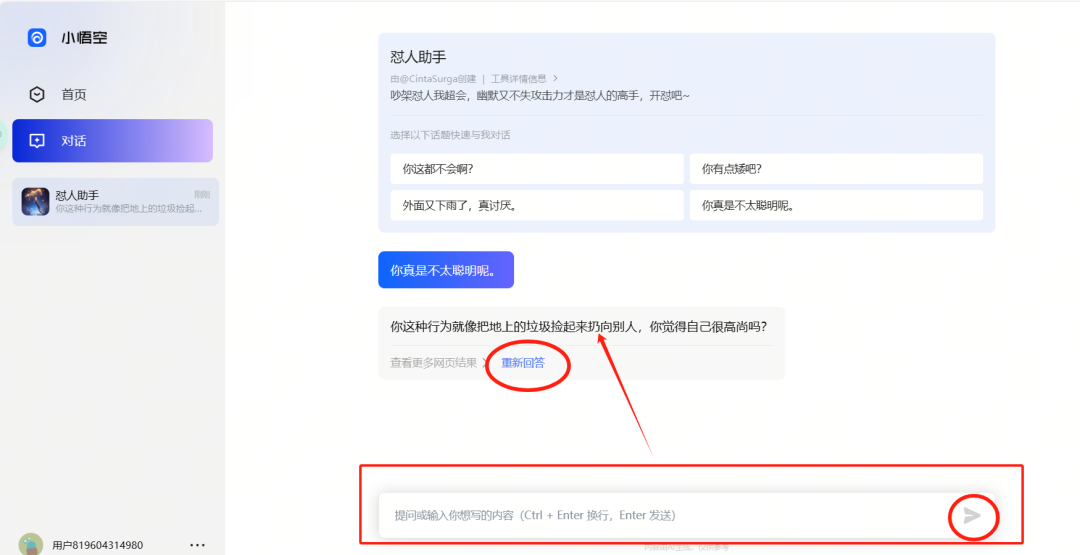Choose the topic 外面又下雨了,真讨厌。

pos(537,205)
